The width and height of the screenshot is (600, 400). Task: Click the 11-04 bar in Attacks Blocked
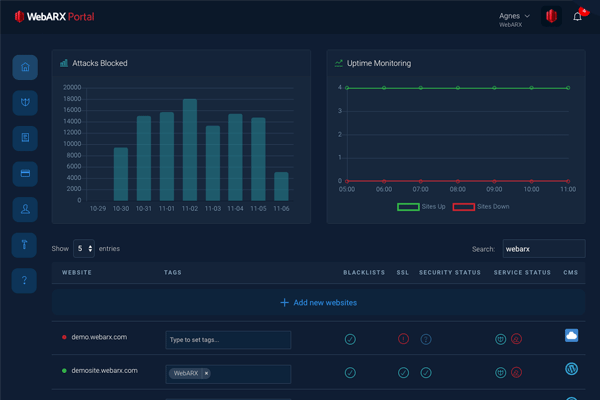[235, 157]
